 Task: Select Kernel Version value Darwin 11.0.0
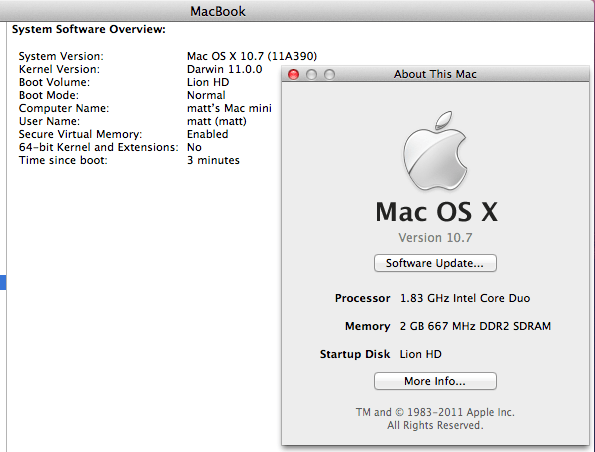pos(225,69)
